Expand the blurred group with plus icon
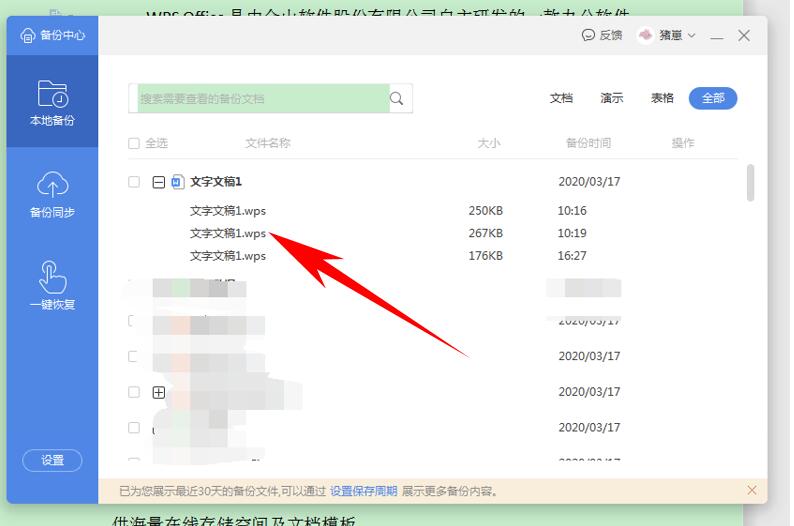This screenshot has height=526, width=794. [158, 392]
